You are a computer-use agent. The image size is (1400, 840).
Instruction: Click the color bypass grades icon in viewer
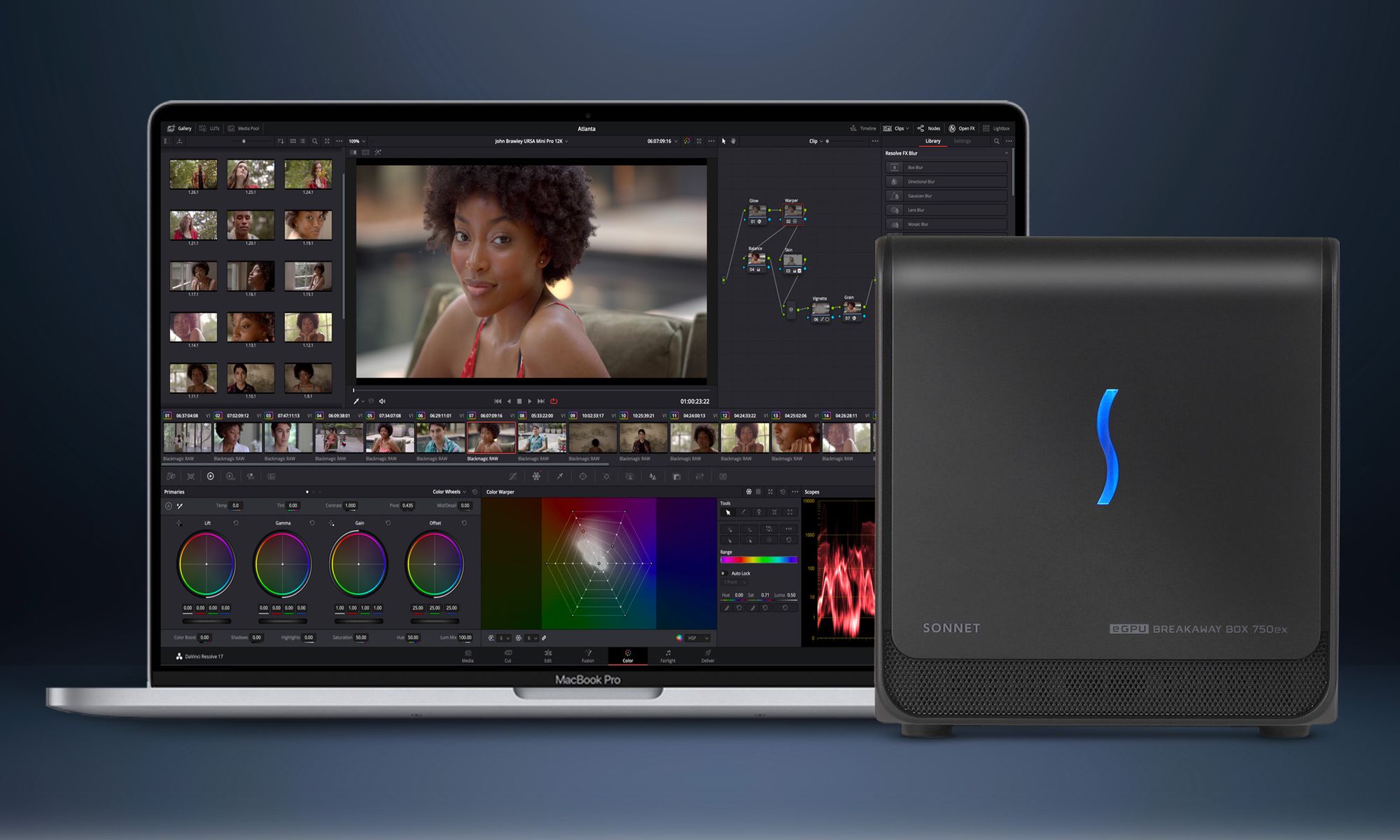point(687,141)
